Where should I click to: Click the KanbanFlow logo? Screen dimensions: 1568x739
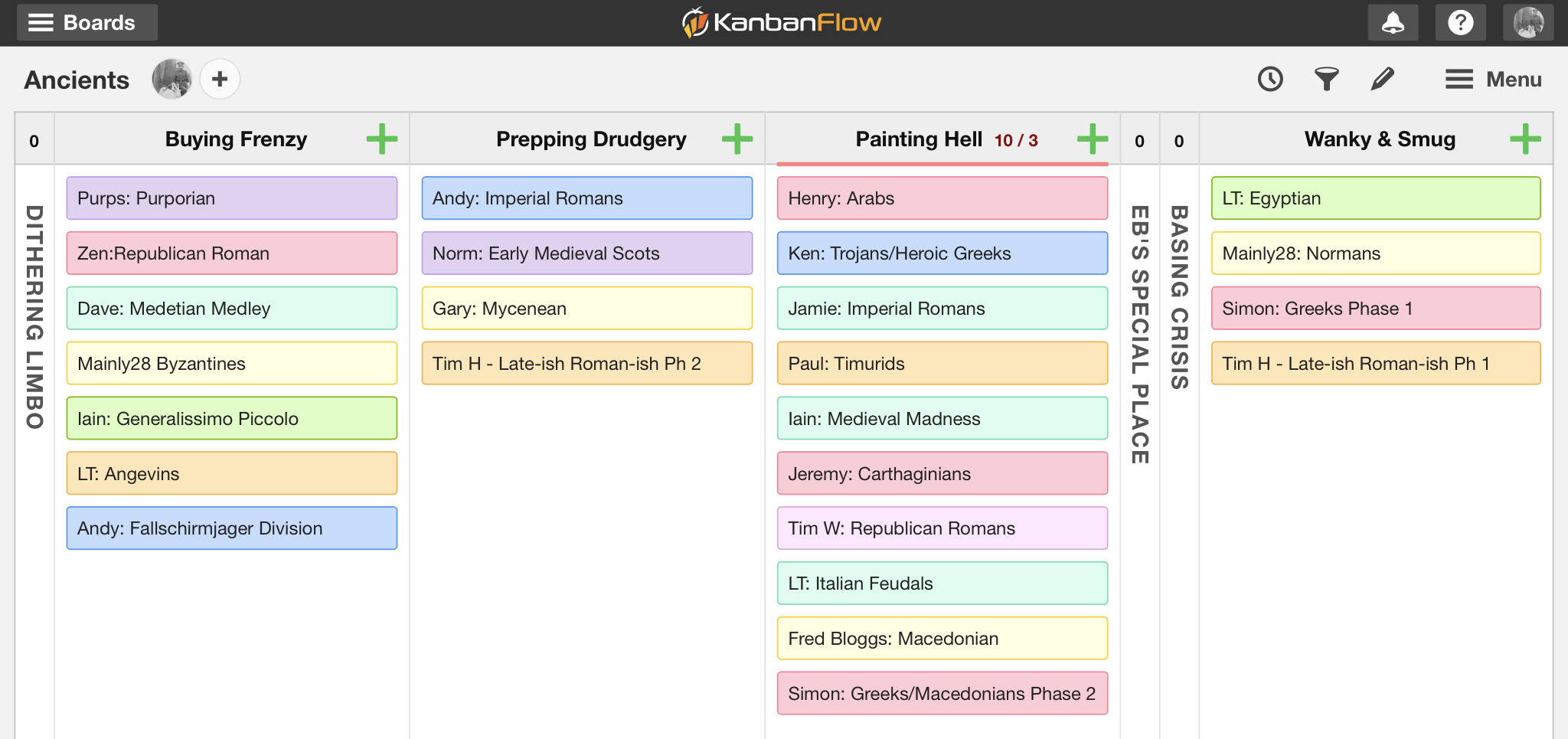(x=782, y=22)
